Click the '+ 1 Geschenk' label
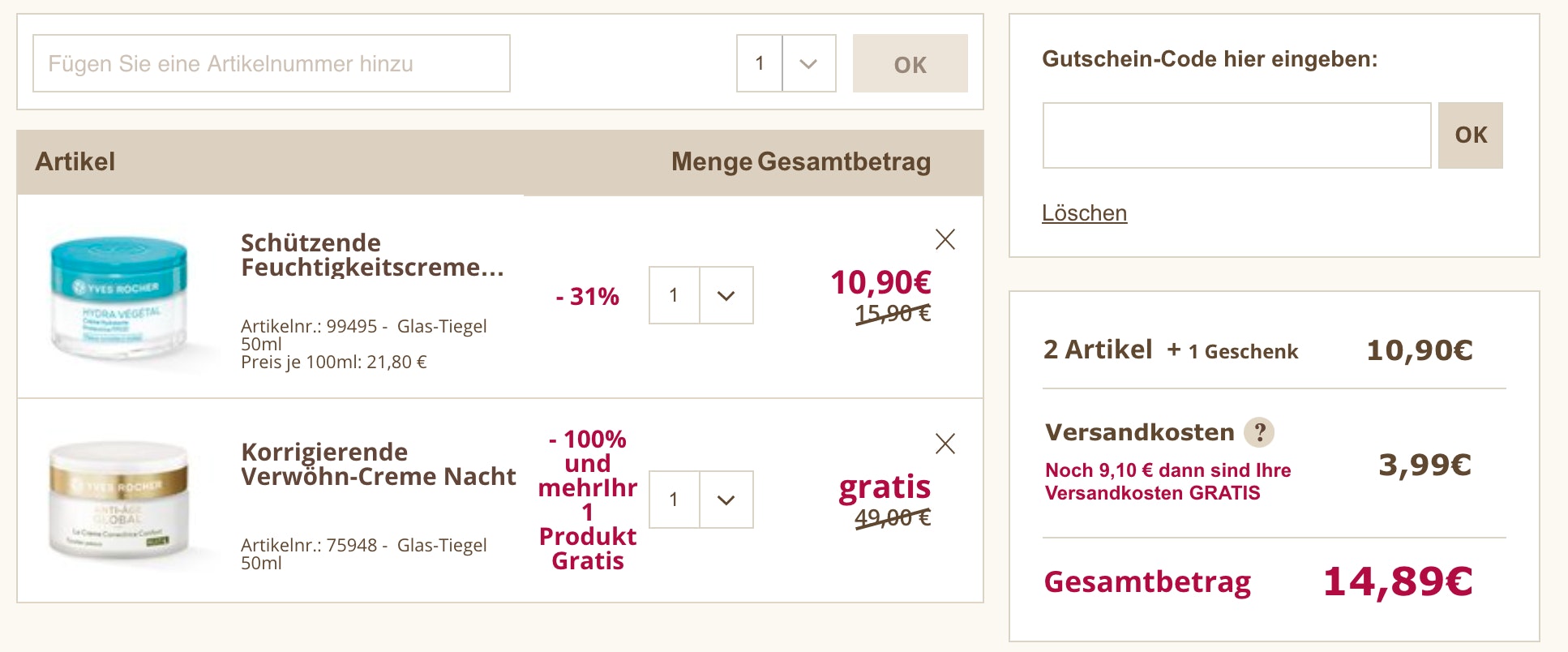The image size is (1568, 652). [x=1232, y=351]
